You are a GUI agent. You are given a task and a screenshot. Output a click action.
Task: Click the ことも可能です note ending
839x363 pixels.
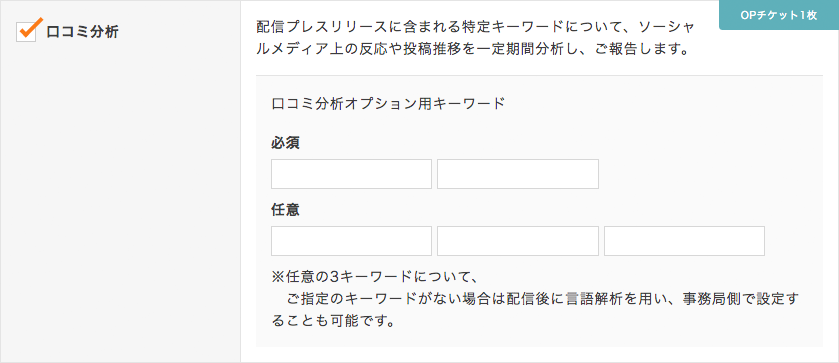pos(333,323)
